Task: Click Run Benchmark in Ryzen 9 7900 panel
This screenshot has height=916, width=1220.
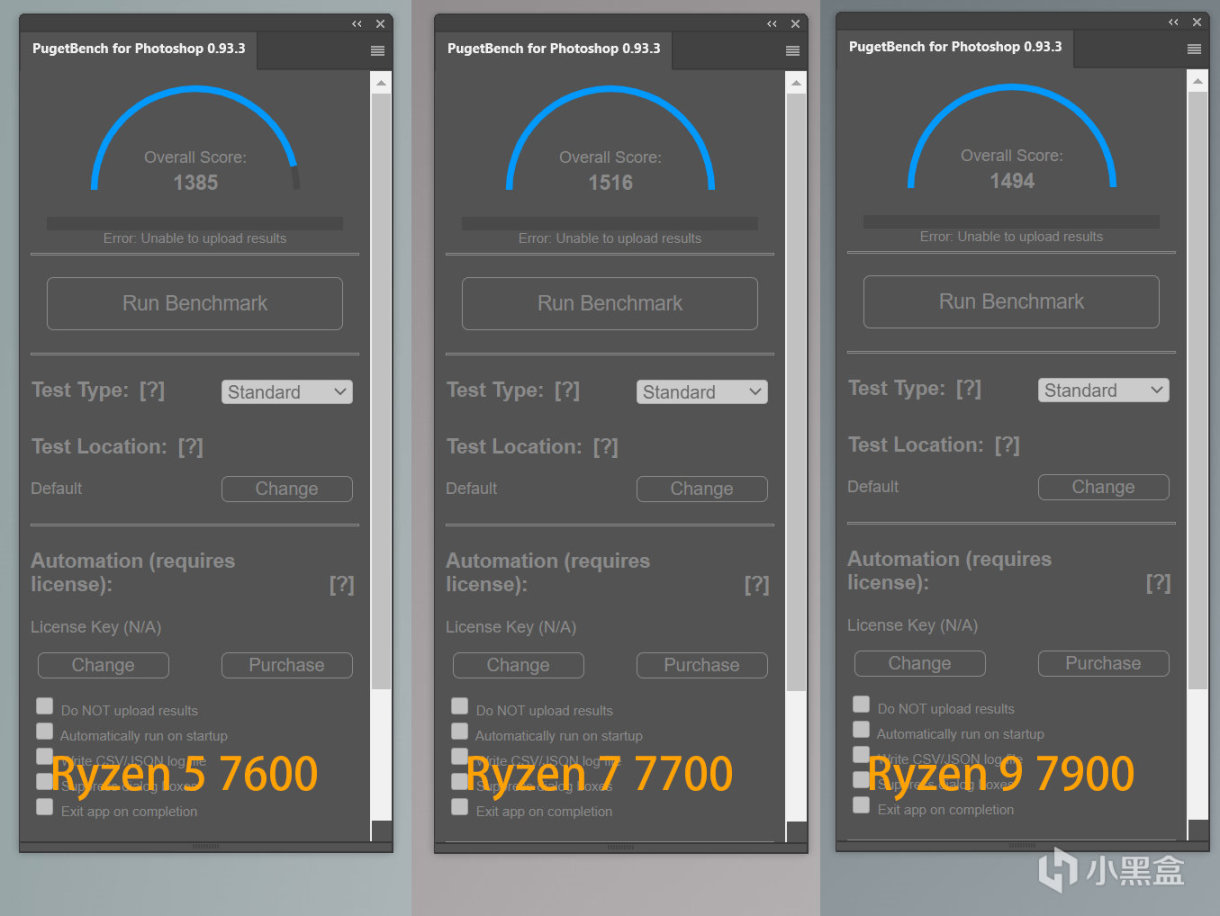Action: tap(1011, 301)
